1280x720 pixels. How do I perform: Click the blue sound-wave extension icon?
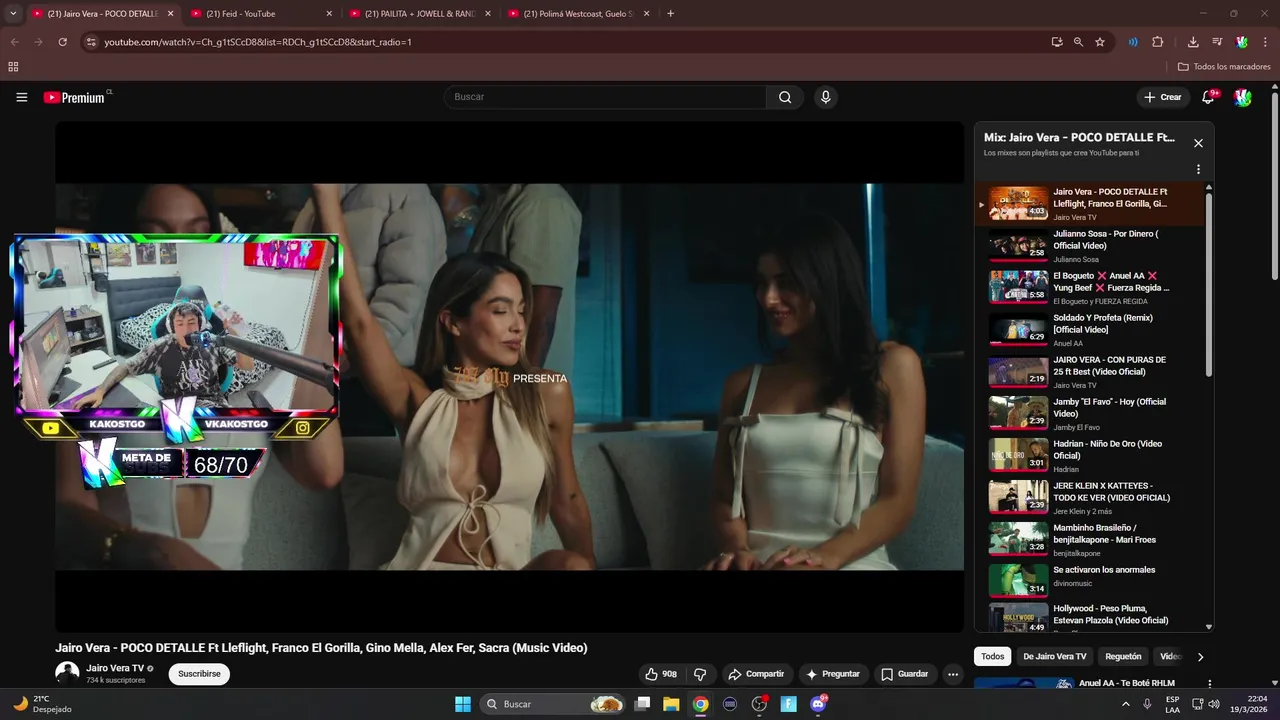[x=1133, y=42]
